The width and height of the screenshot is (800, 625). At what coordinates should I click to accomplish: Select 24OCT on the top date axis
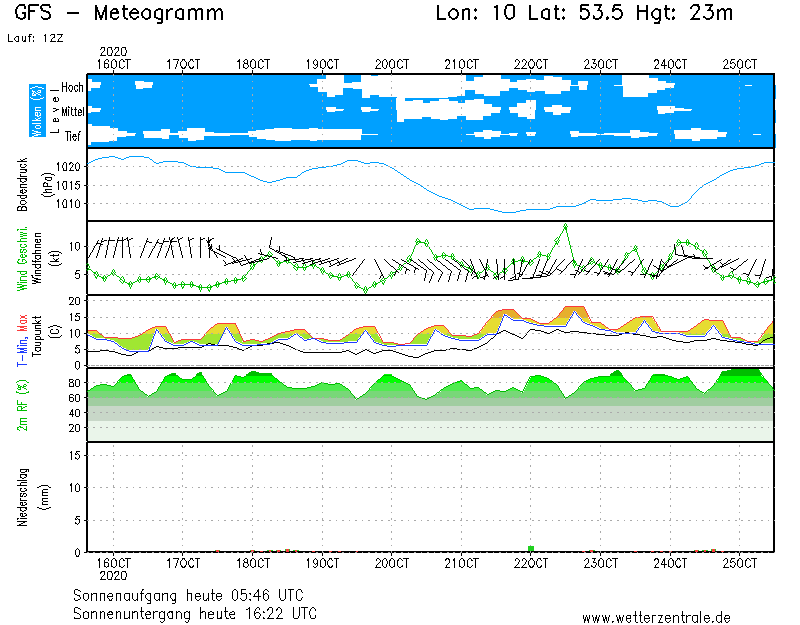click(x=670, y=64)
